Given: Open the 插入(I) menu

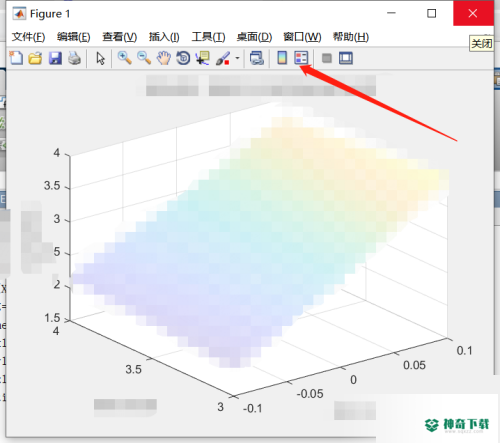Looking at the screenshot, I should [x=164, y=37].
